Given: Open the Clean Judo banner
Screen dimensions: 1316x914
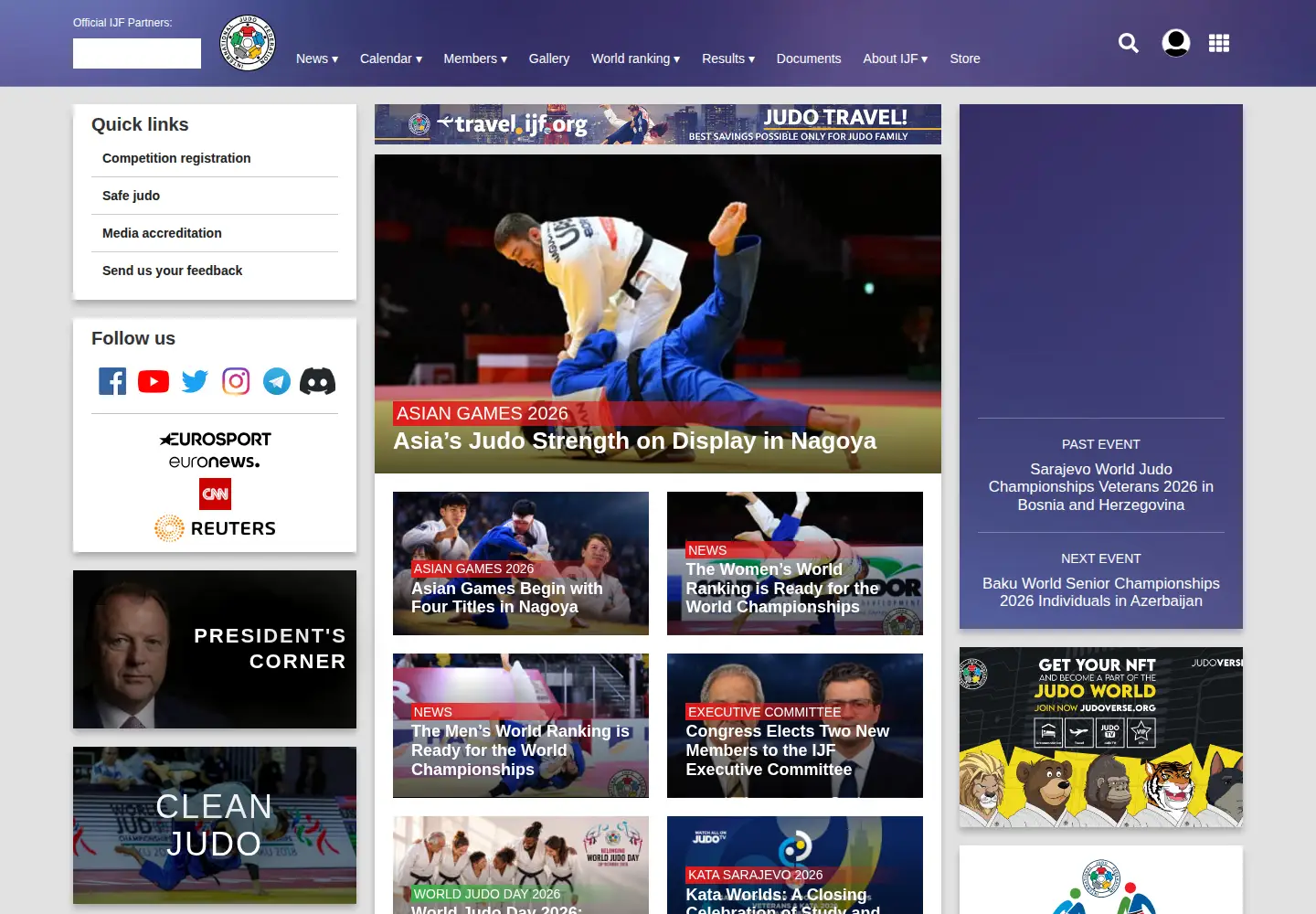Looking at the screenshot, I should tap(215, 825).
